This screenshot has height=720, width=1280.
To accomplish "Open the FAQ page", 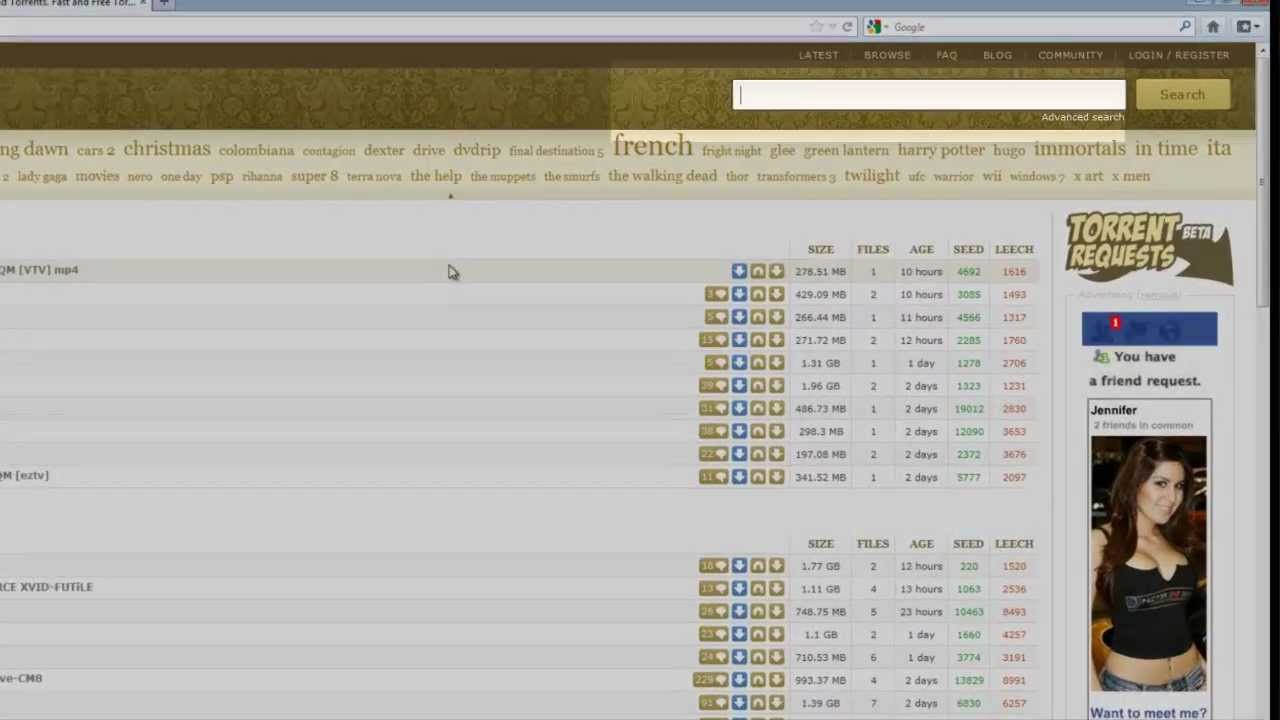I will [946, 55].
